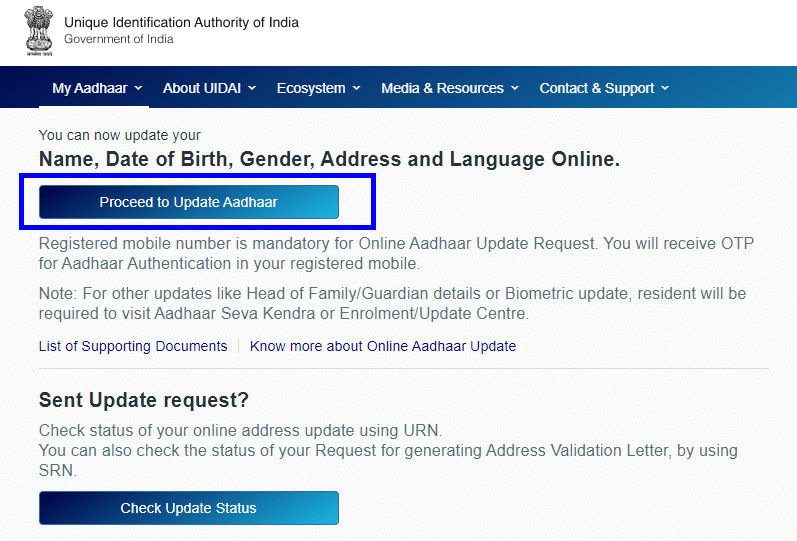Click the Government of India emblem logo
797x541 pixels.
pyautogui.click(x=39, y=31)
